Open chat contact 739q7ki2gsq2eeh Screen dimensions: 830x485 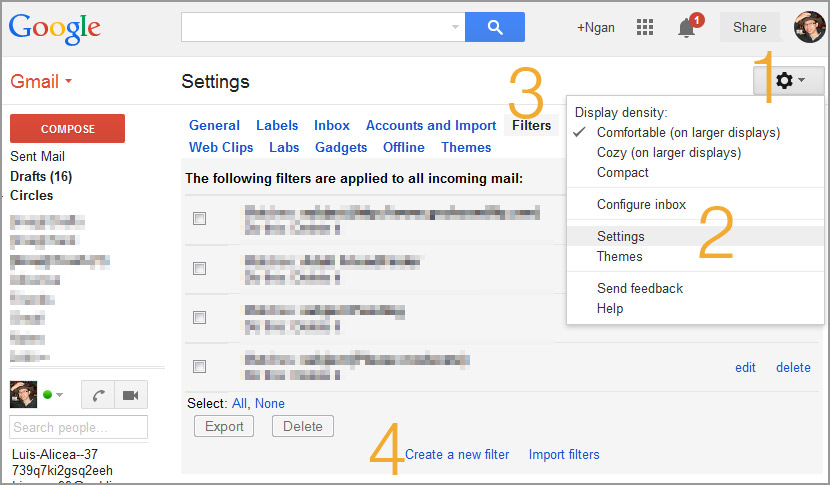click(x=62, y=470)
